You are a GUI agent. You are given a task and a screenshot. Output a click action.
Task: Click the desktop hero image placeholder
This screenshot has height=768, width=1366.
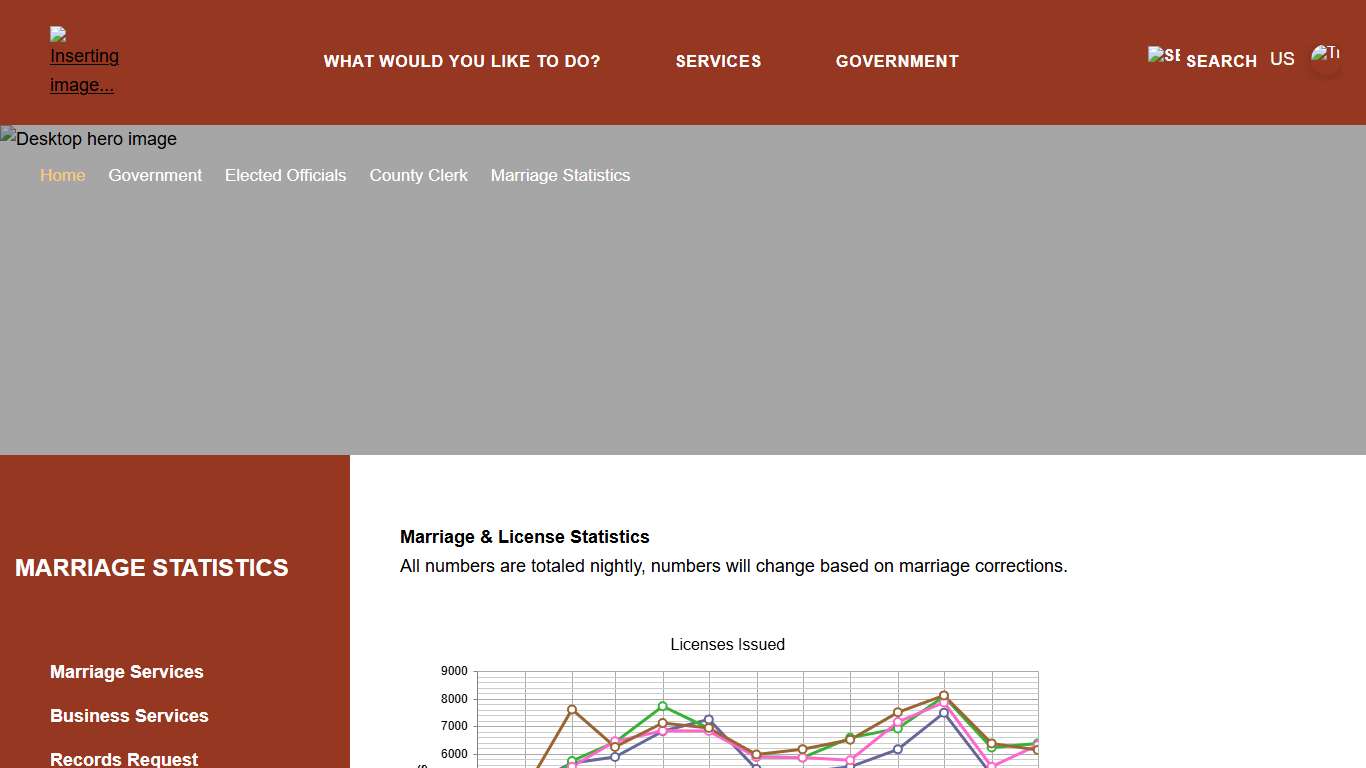click(89, 139)
